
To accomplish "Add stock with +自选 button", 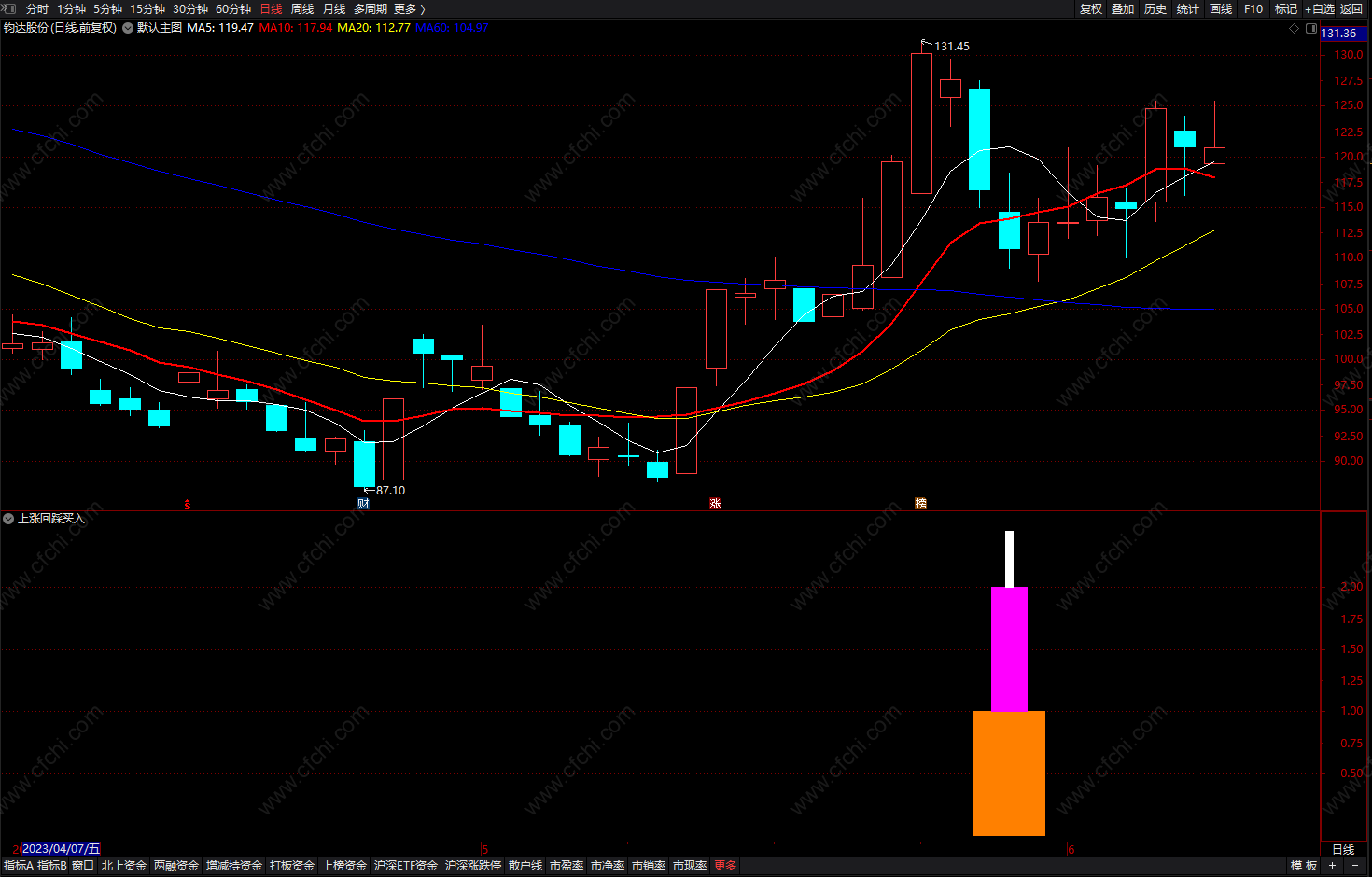I will click(1320, 8).
